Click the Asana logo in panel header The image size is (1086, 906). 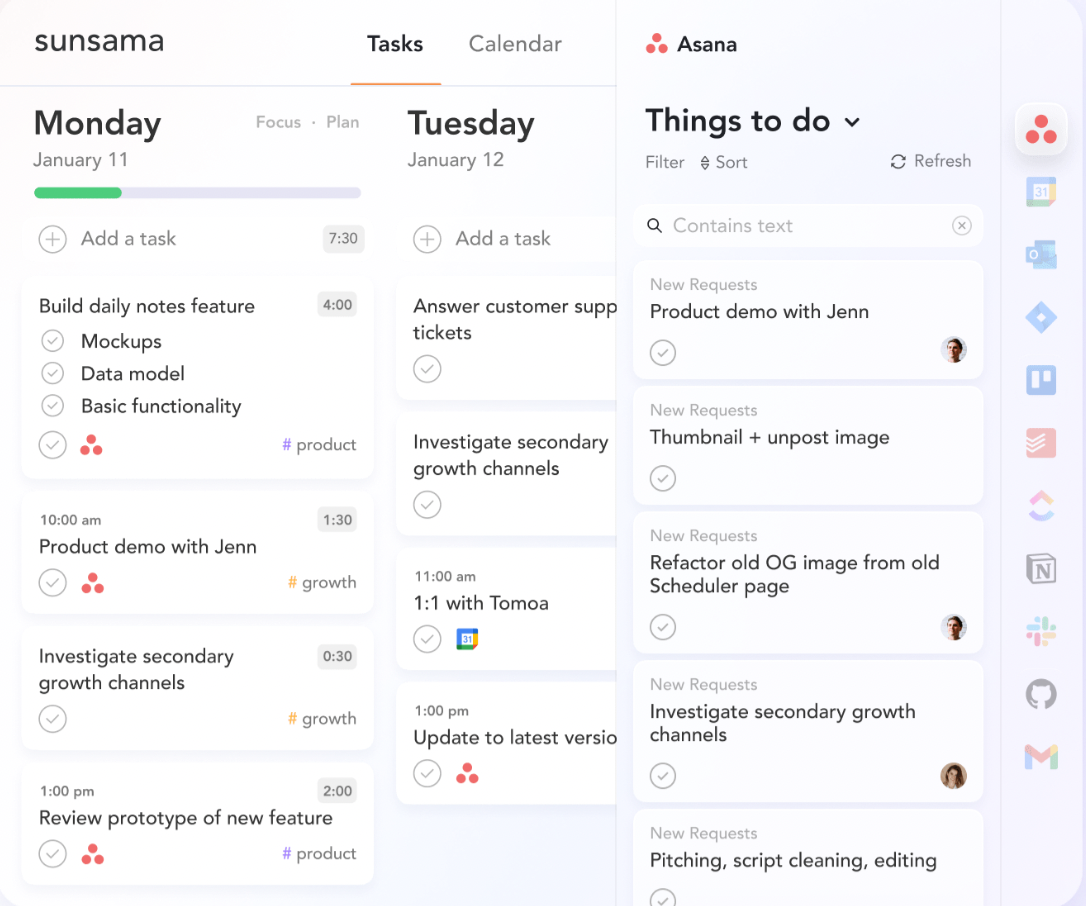click(657, 44)
